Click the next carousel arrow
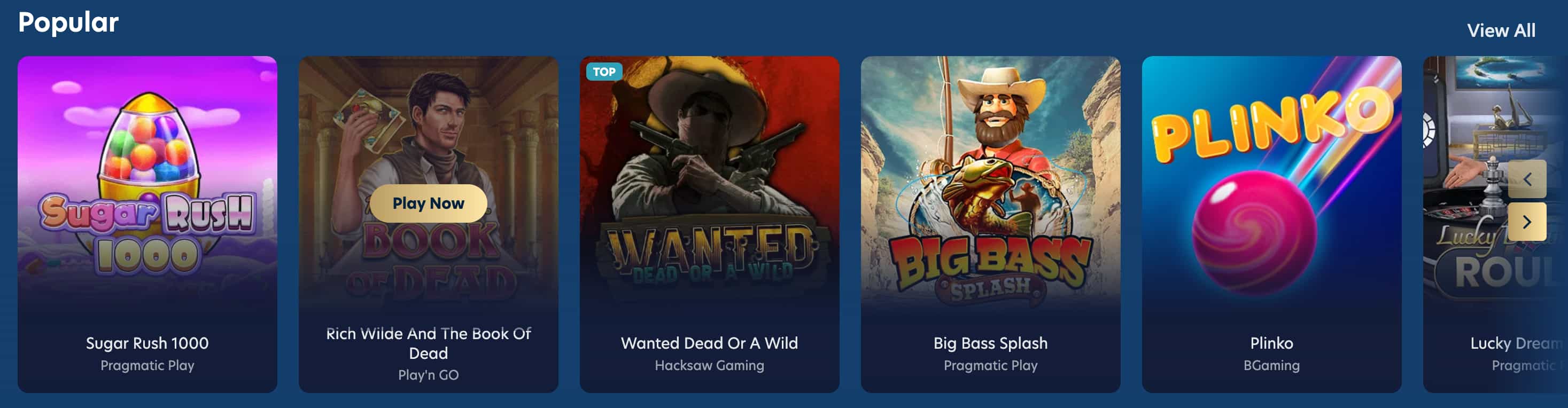 pos(1527,222)
